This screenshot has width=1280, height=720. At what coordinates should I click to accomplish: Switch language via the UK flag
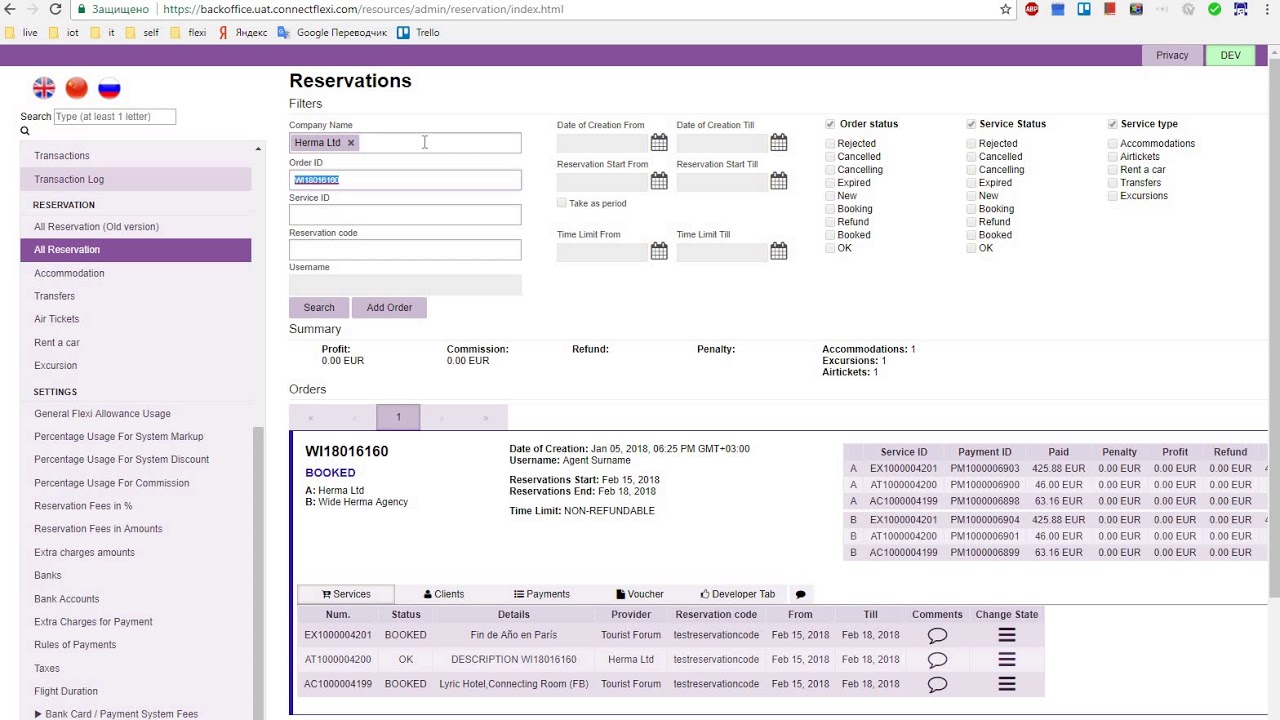point(44,88)
